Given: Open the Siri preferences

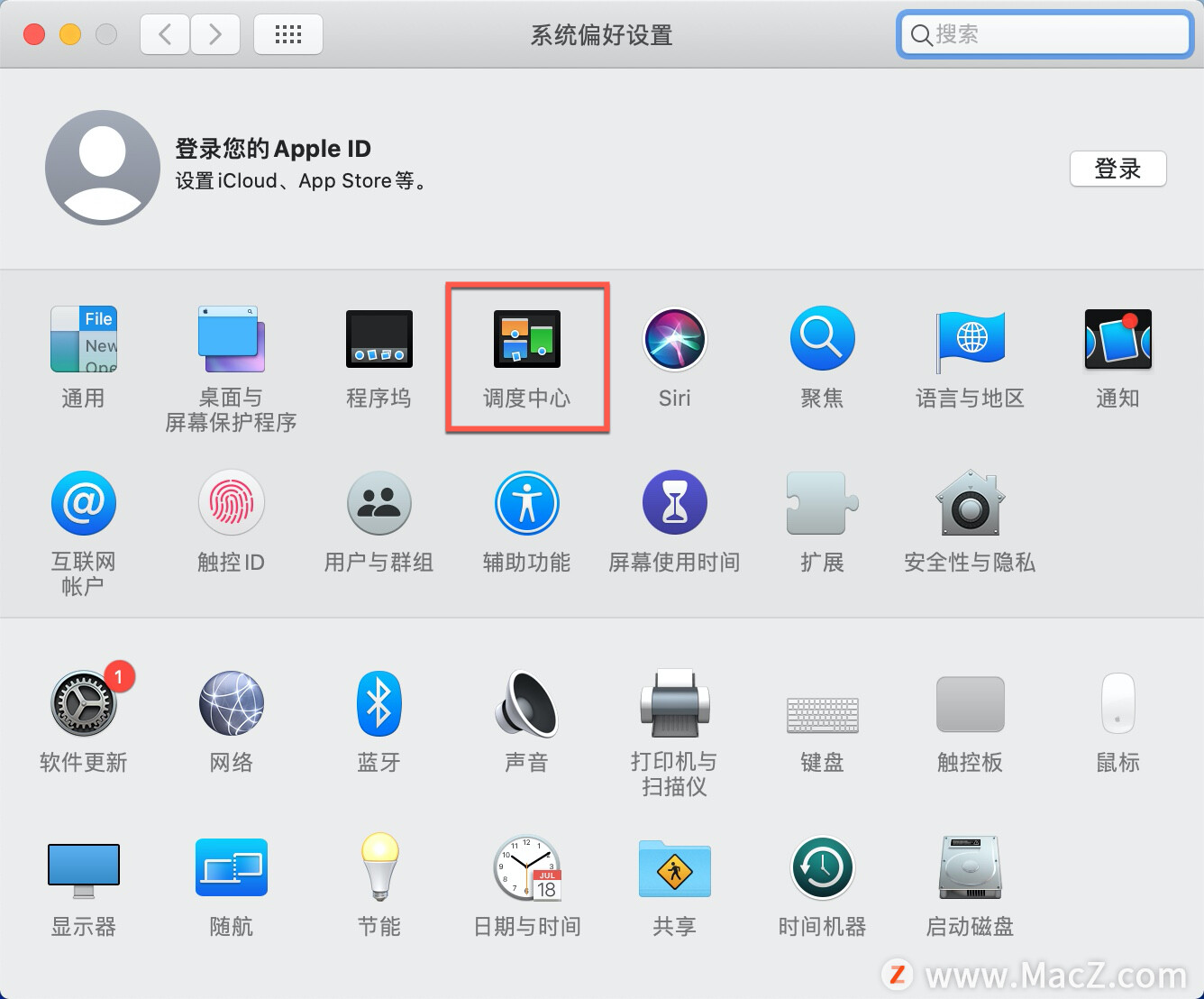Looking at the screenshot, I should coord(674,339).
